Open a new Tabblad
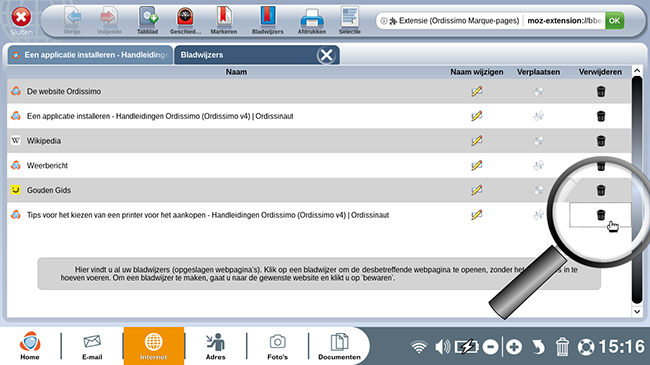This screenshot has width=650, height=365. pos(148,20)
